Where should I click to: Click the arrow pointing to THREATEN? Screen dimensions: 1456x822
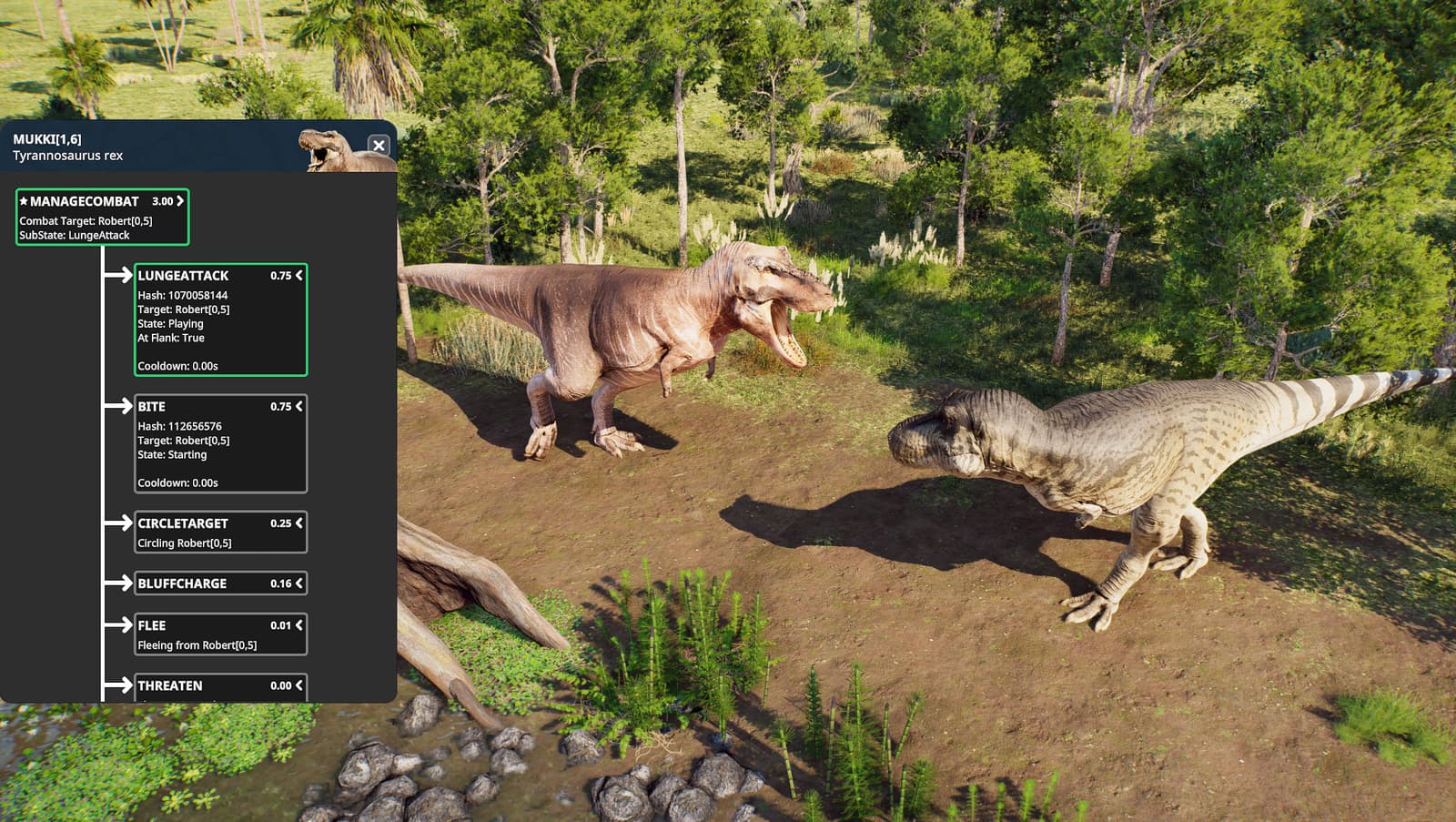[119, 685]
